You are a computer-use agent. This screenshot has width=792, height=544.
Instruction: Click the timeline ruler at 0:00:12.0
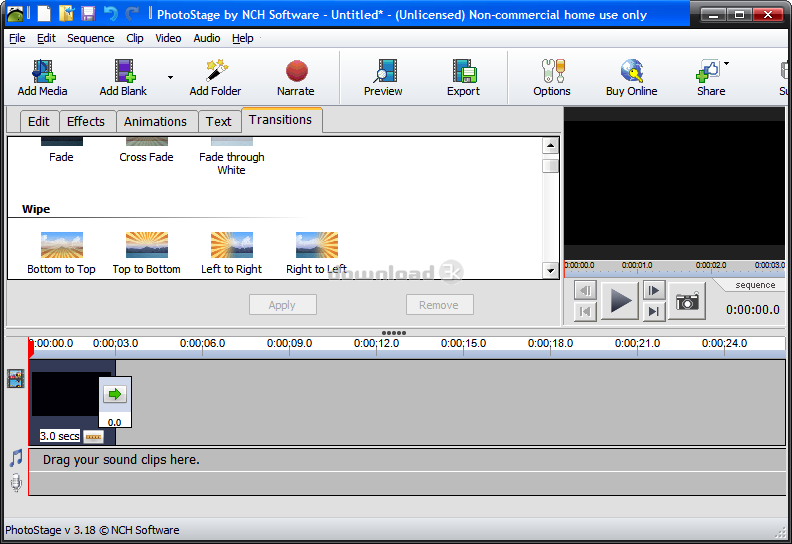pyautogui.click(x=376, y=344)
